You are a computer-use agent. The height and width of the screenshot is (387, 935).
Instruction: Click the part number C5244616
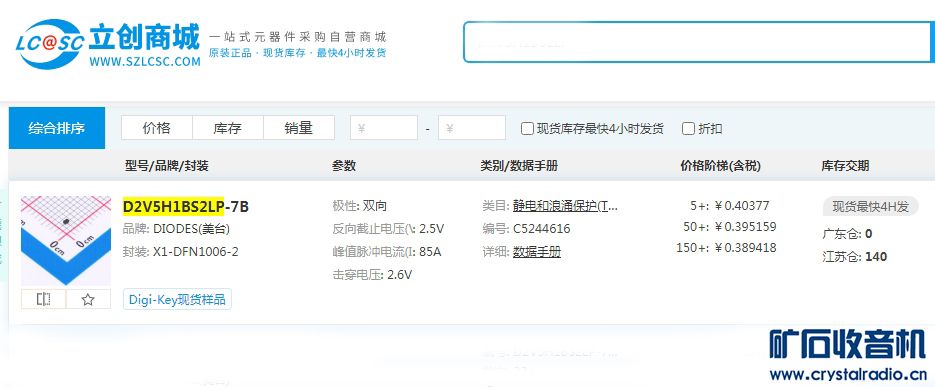coord(541,229)
